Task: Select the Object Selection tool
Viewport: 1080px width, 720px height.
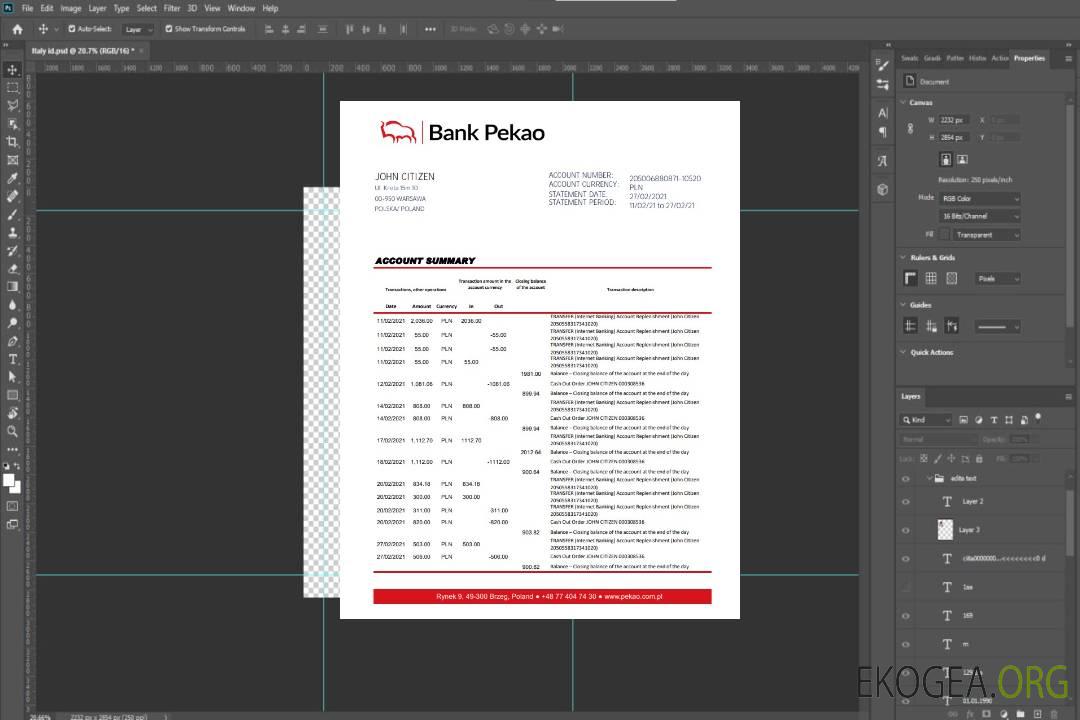Action: point(12,124)
